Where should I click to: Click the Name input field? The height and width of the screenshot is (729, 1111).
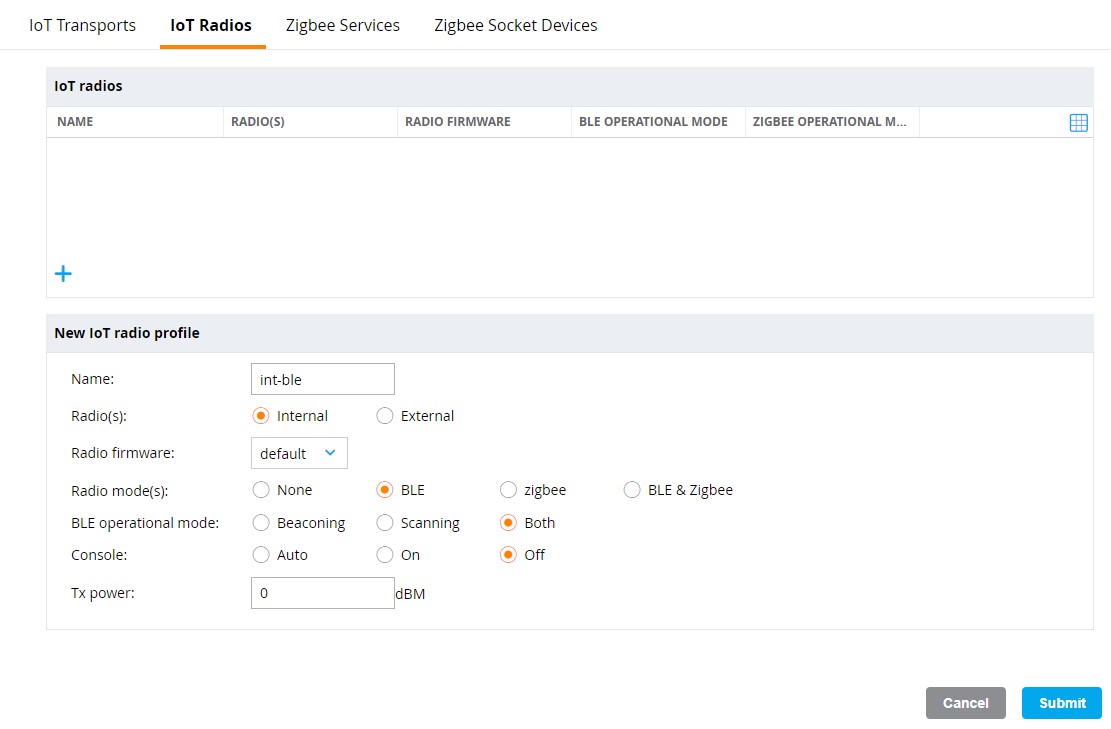tap(322, 378)
